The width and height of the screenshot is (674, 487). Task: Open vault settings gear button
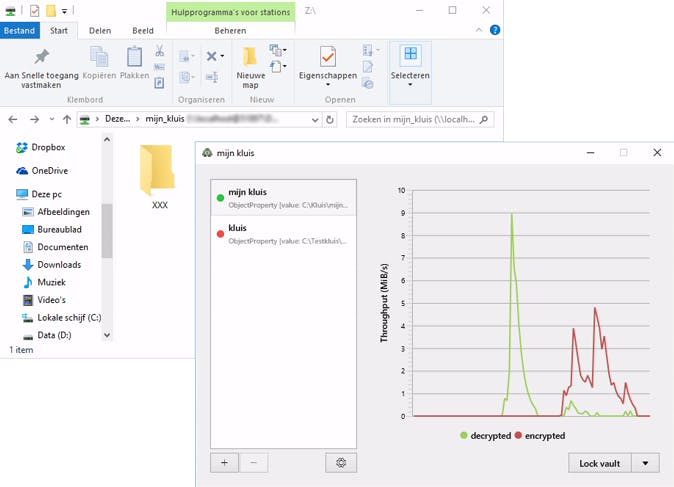pyautogui.click(x=341, y=463)
